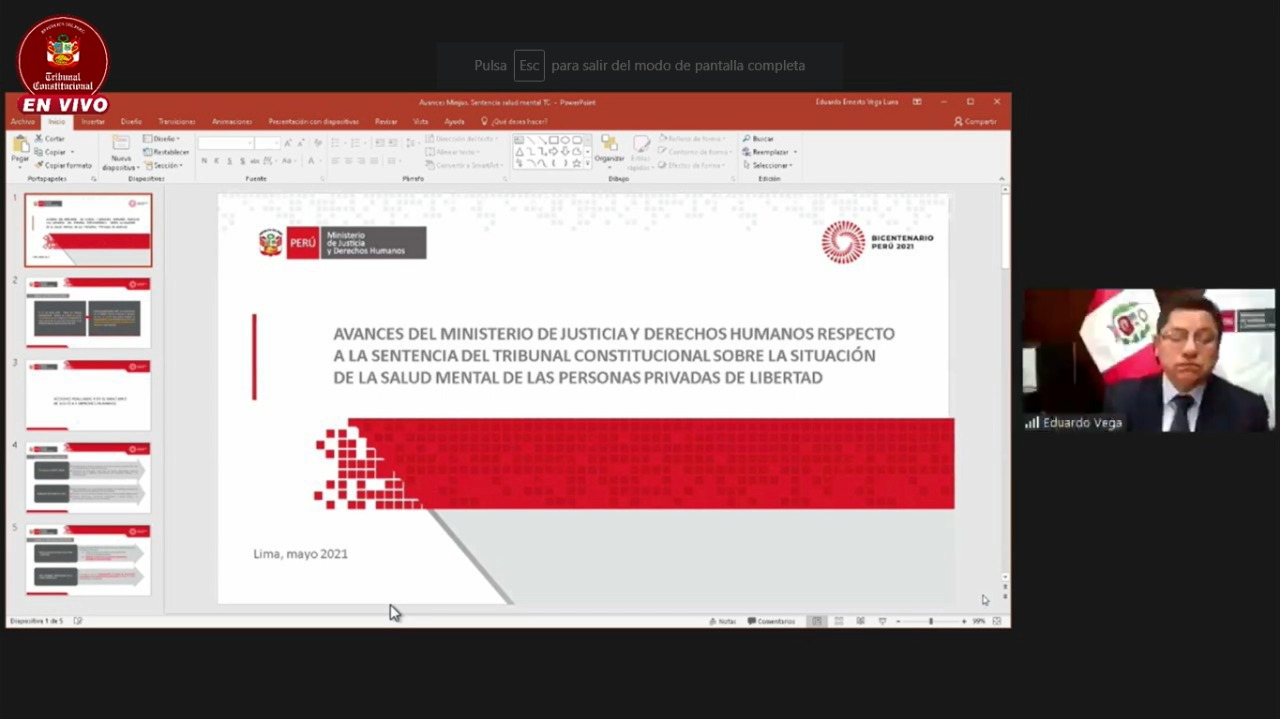The width and height of the screenshot is (1280, 719).
Task: Increase font size with the larger A icon
Action: coord(288,144)
